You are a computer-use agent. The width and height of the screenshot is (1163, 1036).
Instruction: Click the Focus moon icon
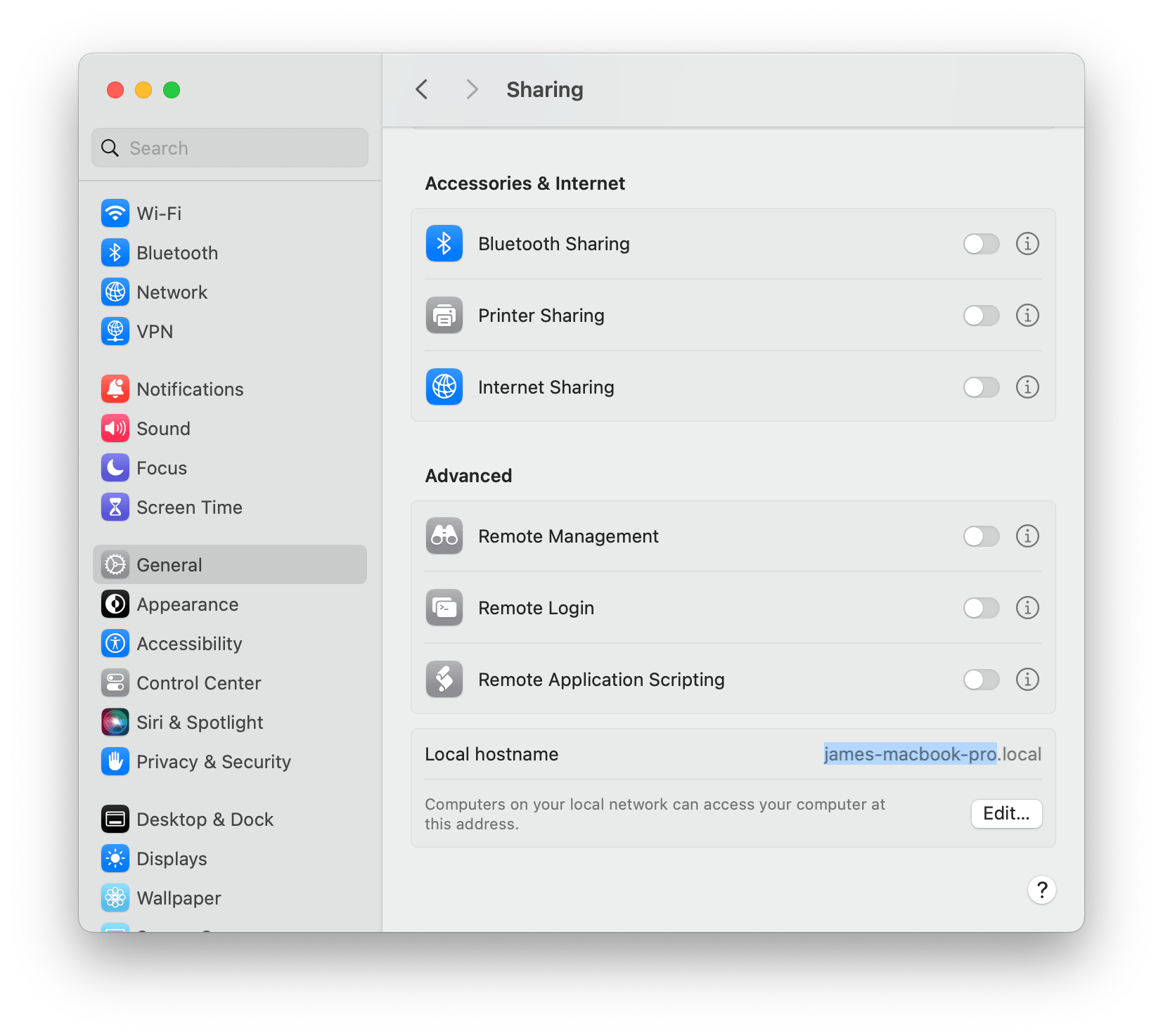(x=115, y=467)
